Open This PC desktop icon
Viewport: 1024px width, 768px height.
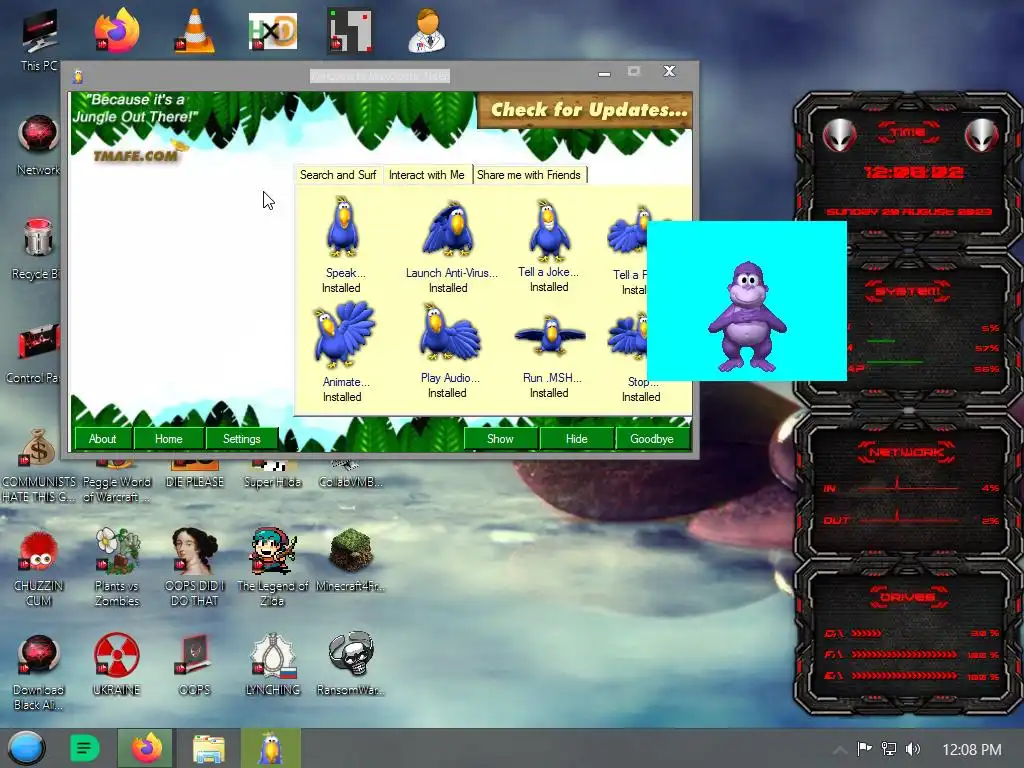click(x=39, y=40)
